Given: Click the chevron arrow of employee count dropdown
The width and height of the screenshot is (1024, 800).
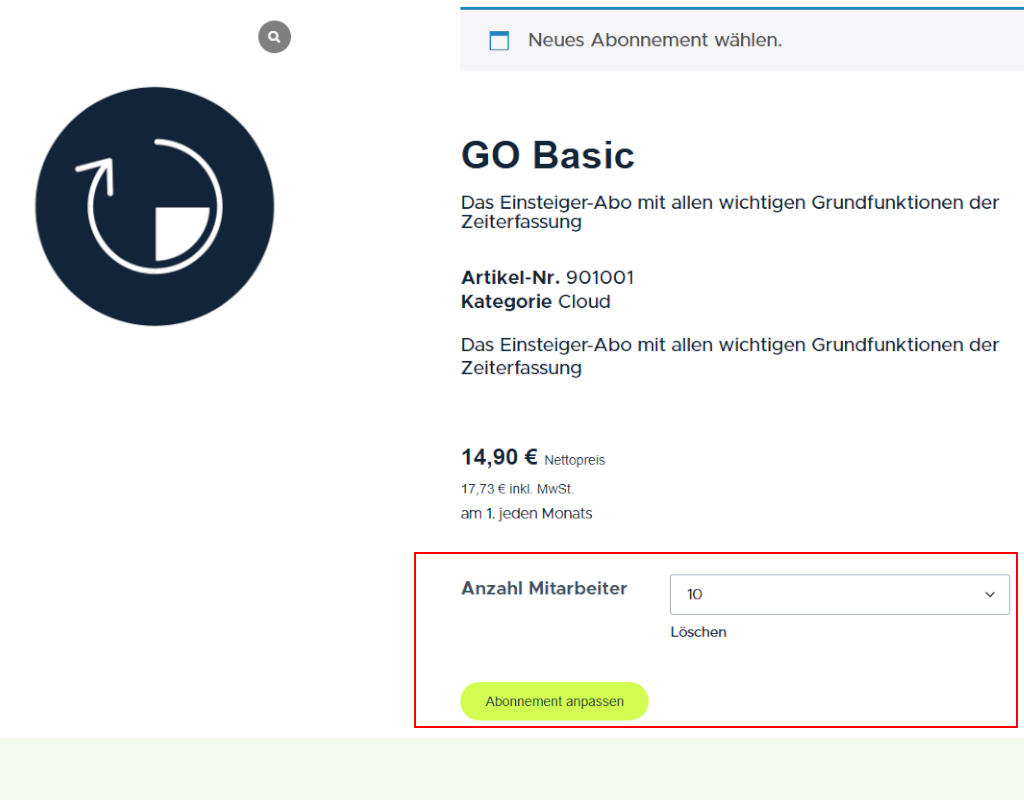Looking at the screenshot, I should pos(990,594).
